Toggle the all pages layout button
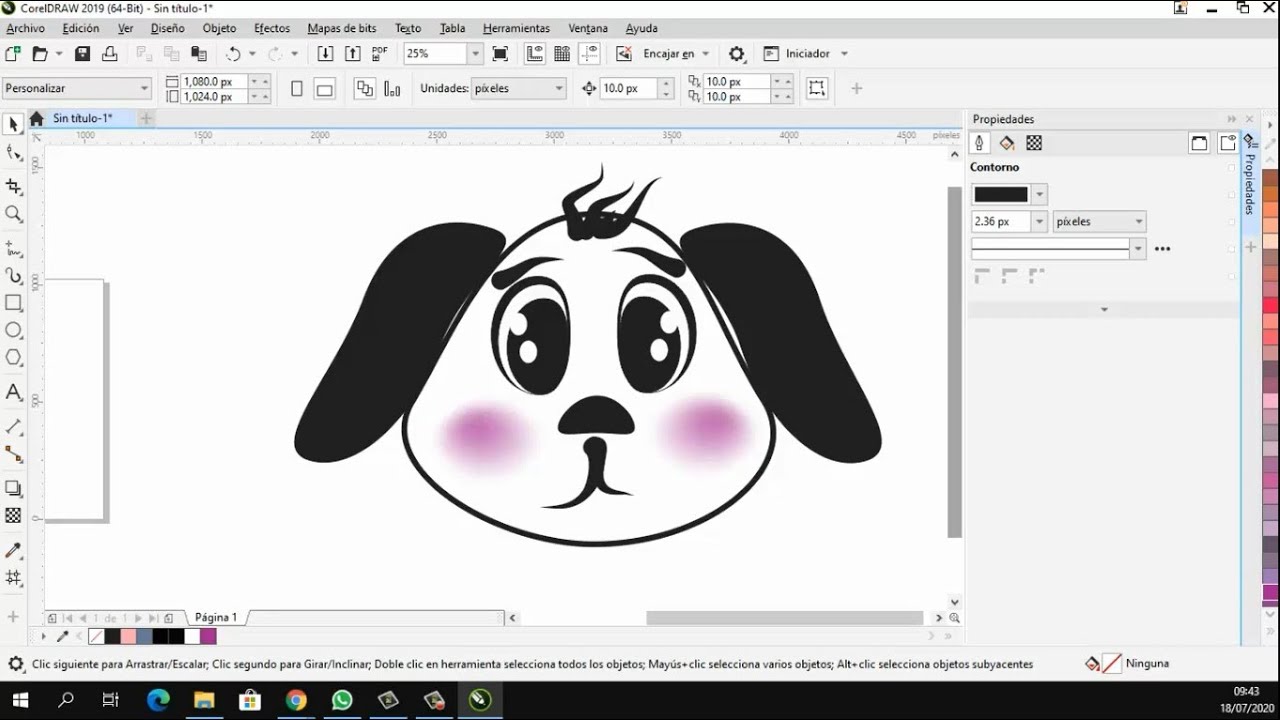The height and width of the screenshot is (720, 1280). [364, 89]
